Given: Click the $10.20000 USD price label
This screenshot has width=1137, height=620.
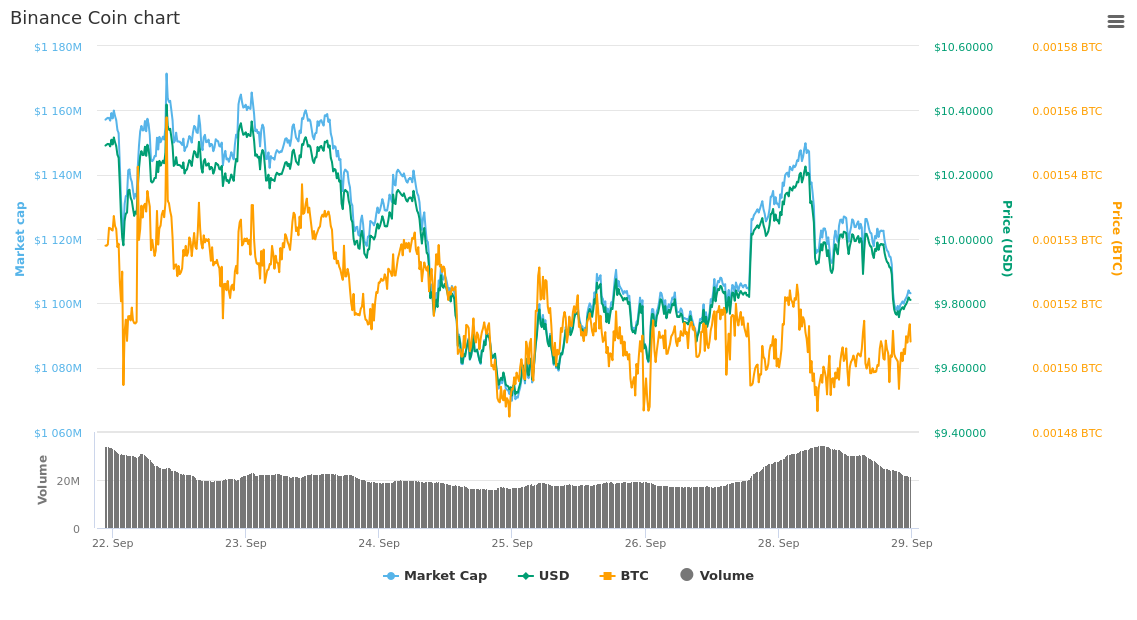Looking at the screenshot, I should point(963,175).
